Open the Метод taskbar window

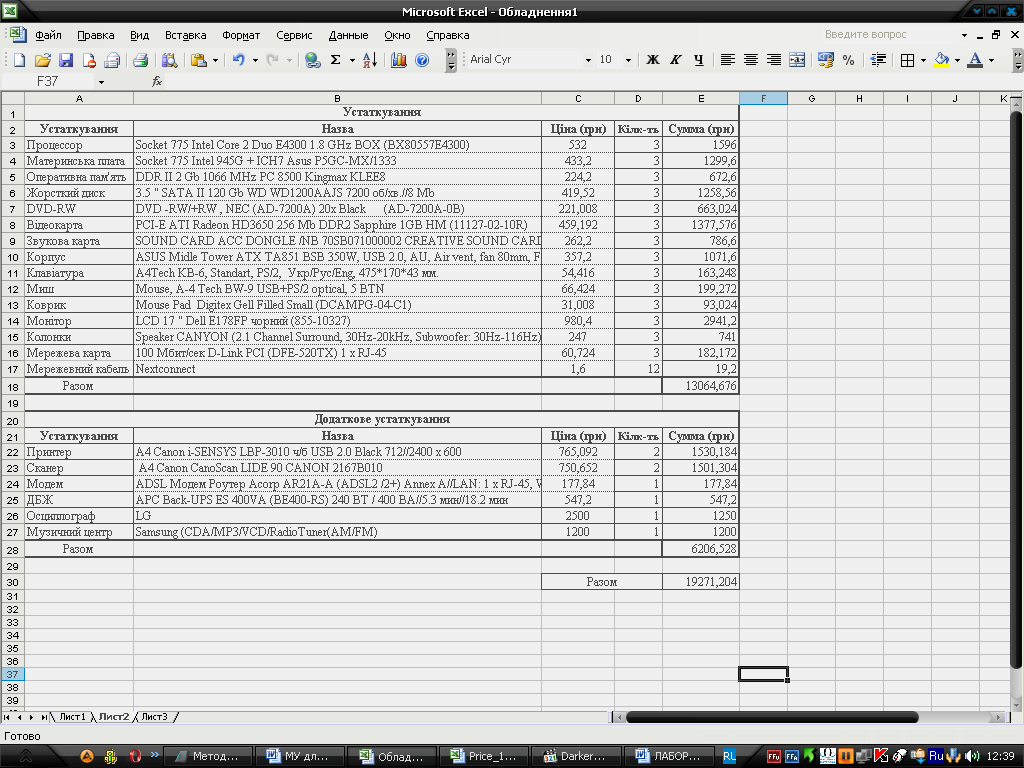[x=206, y=756]
